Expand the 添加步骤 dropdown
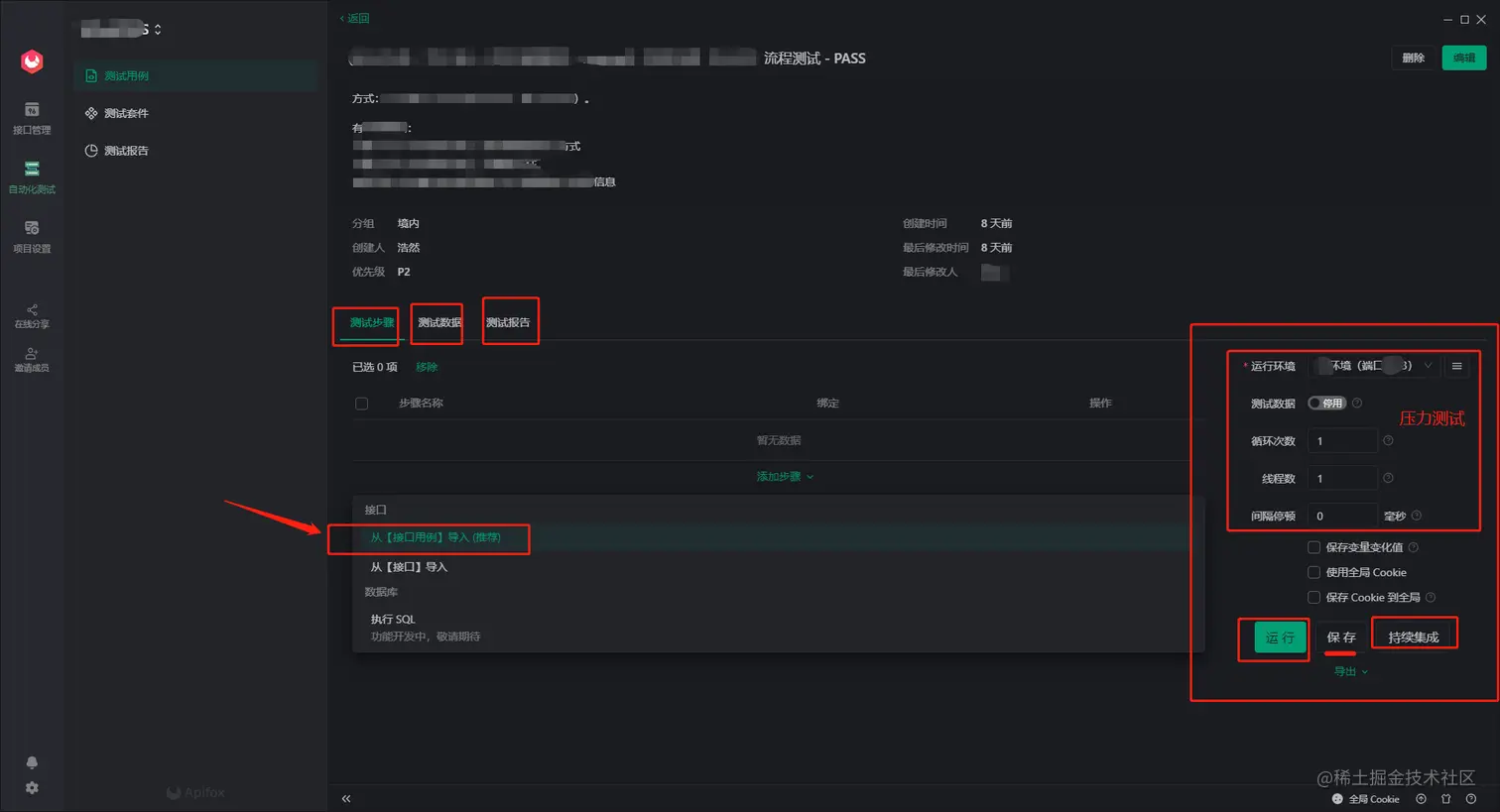This screenshot has width=1500, height=812. (x=785, y=477)
